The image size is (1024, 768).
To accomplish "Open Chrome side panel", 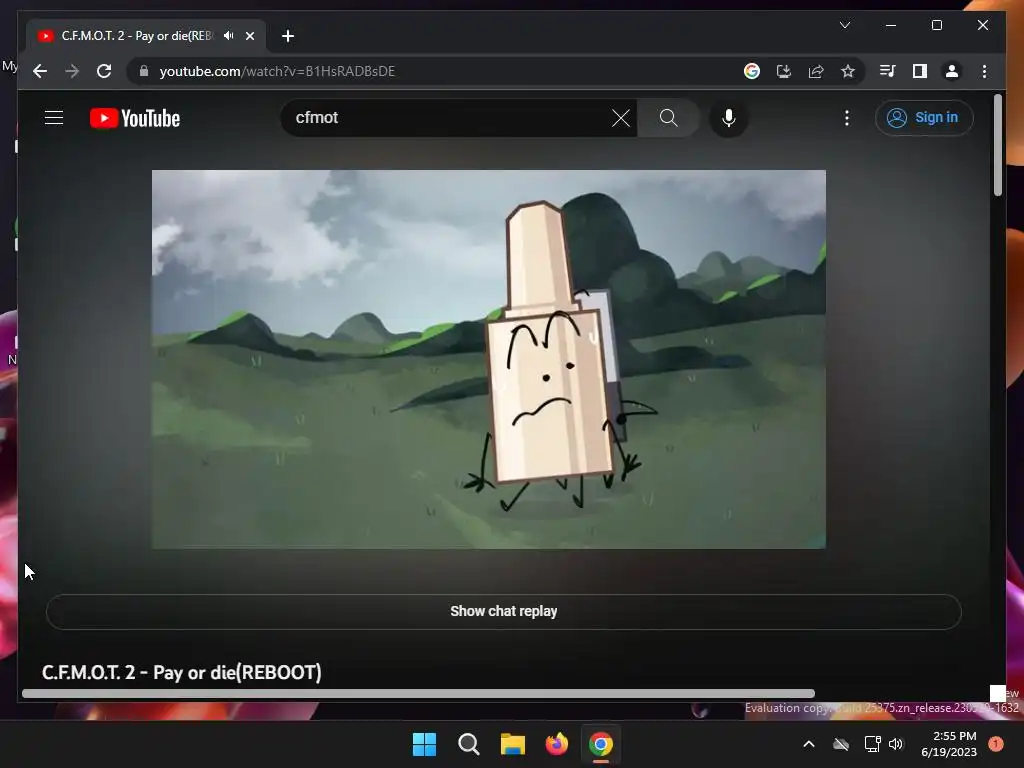I will pyautogui.click(x=920, y=71).
